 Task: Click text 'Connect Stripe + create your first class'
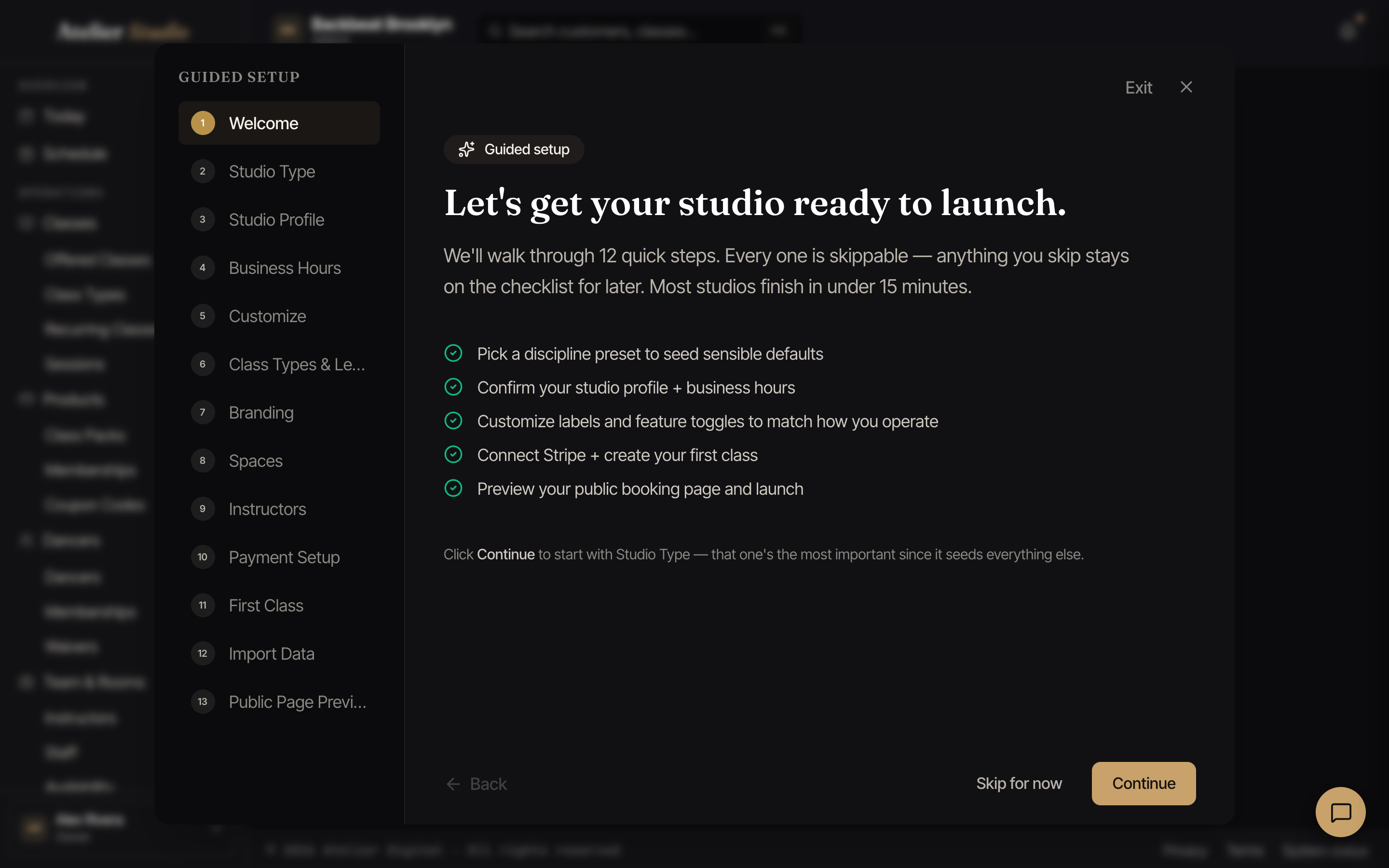(617, 455)
